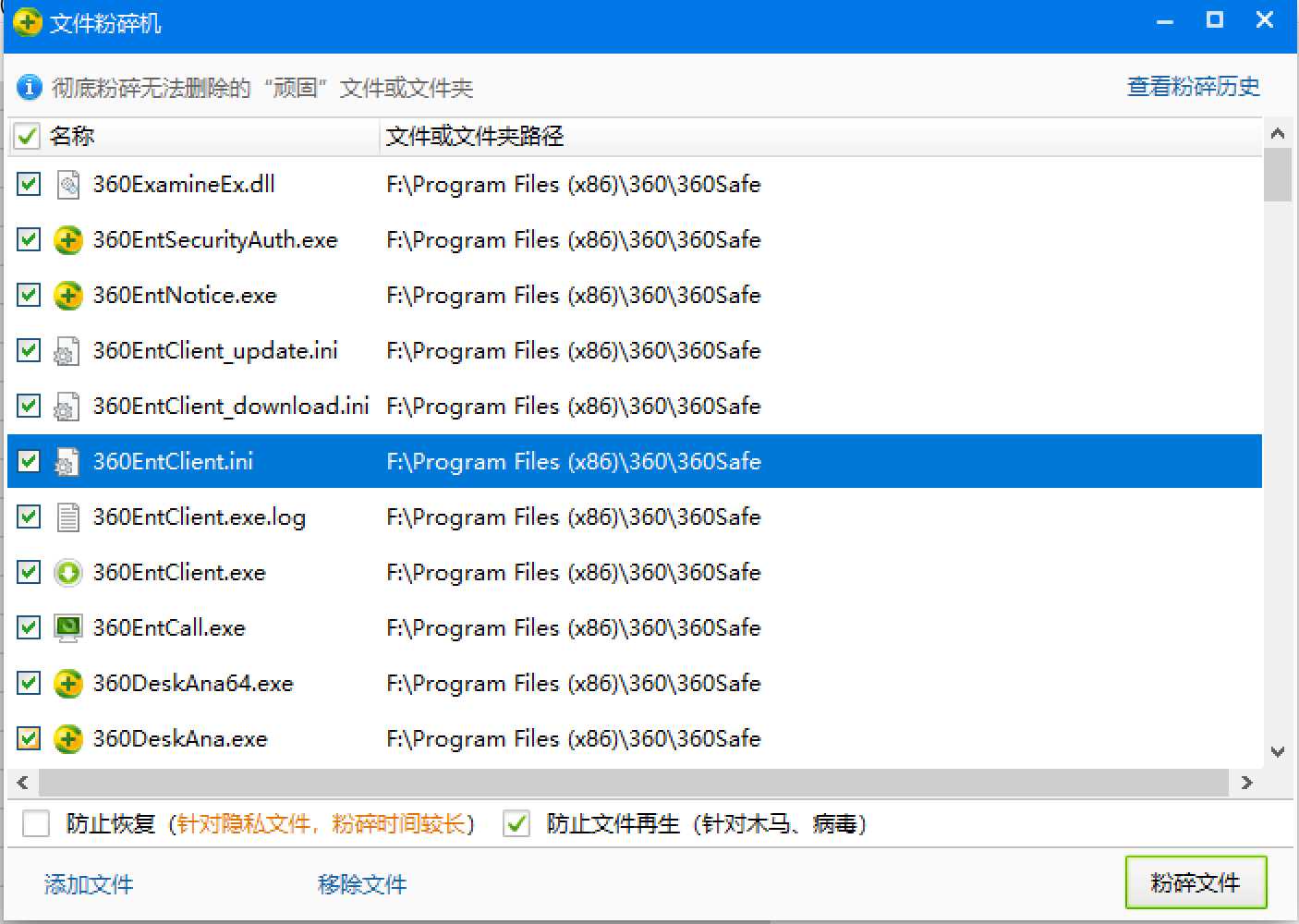Toggle the select-all checkbox beside 名称

point(27,137)
